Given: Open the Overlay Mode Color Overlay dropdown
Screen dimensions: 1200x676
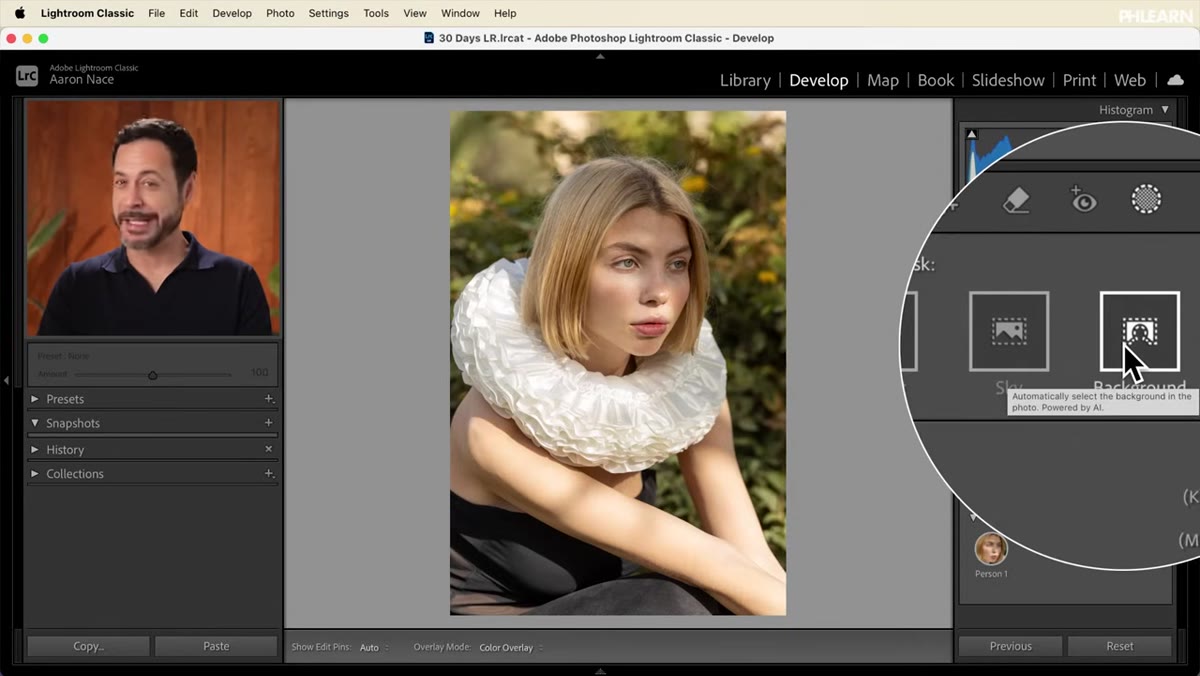Looking at the screenshot, I should coord(511,648).
